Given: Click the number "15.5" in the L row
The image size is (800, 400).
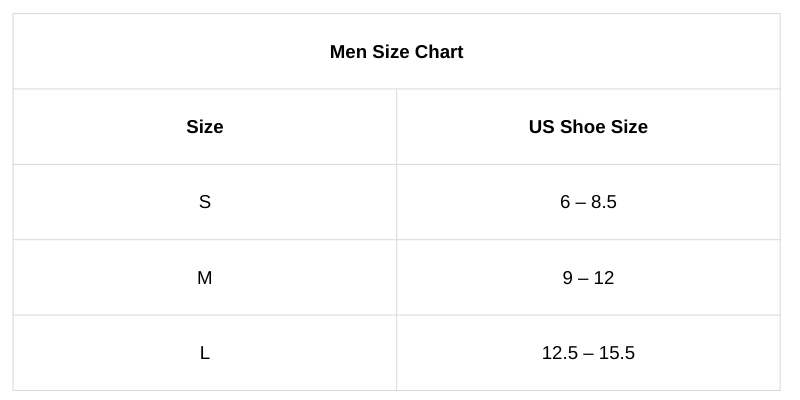Looking at the screenshot, I should coord(617,353).
